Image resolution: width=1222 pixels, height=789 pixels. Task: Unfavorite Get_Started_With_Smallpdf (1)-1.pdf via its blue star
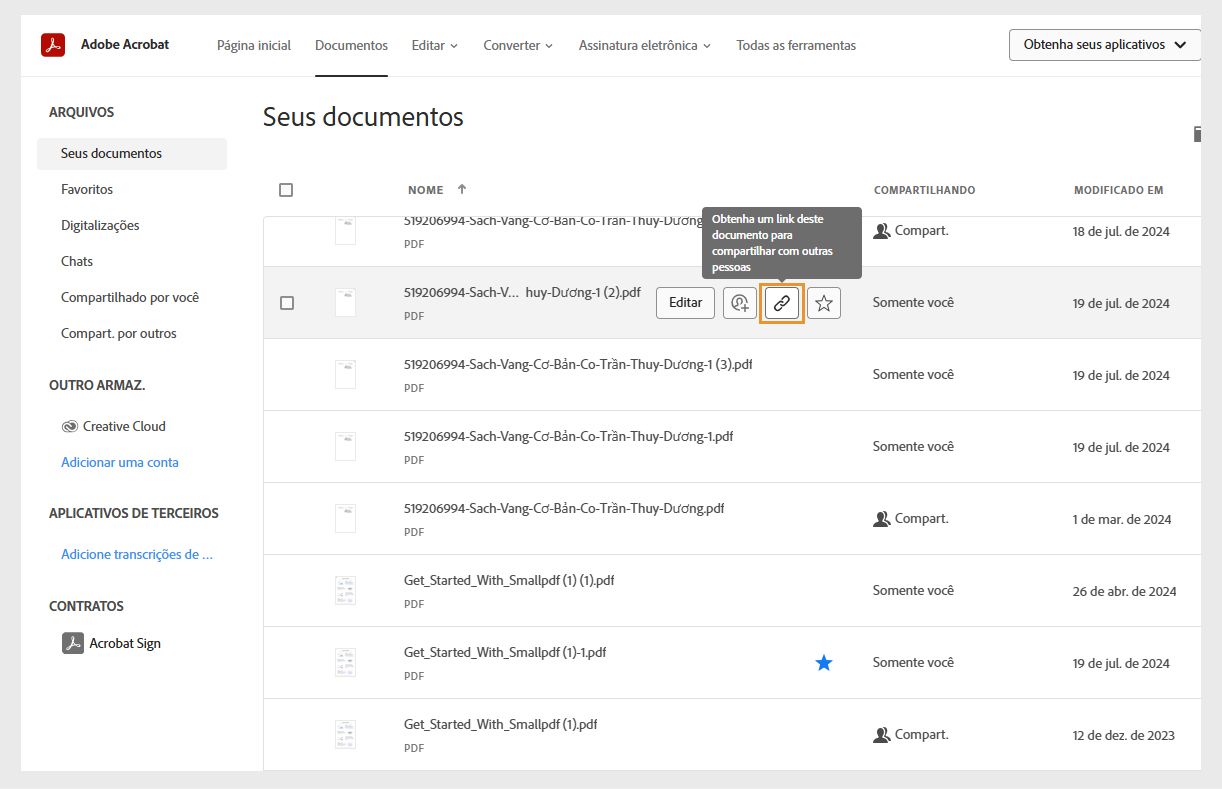pyautogui.click(x=823, y=662)
